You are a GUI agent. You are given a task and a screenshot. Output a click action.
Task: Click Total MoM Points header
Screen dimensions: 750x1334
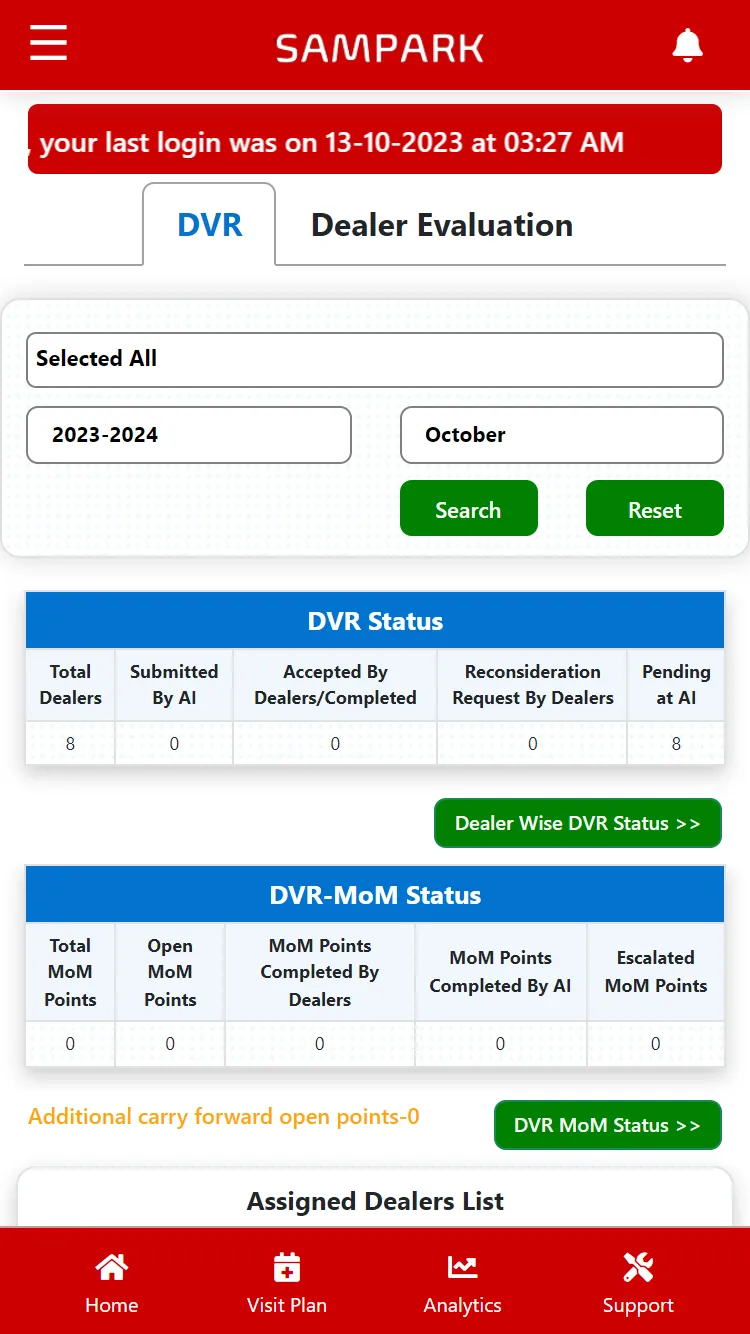[70, 972]
